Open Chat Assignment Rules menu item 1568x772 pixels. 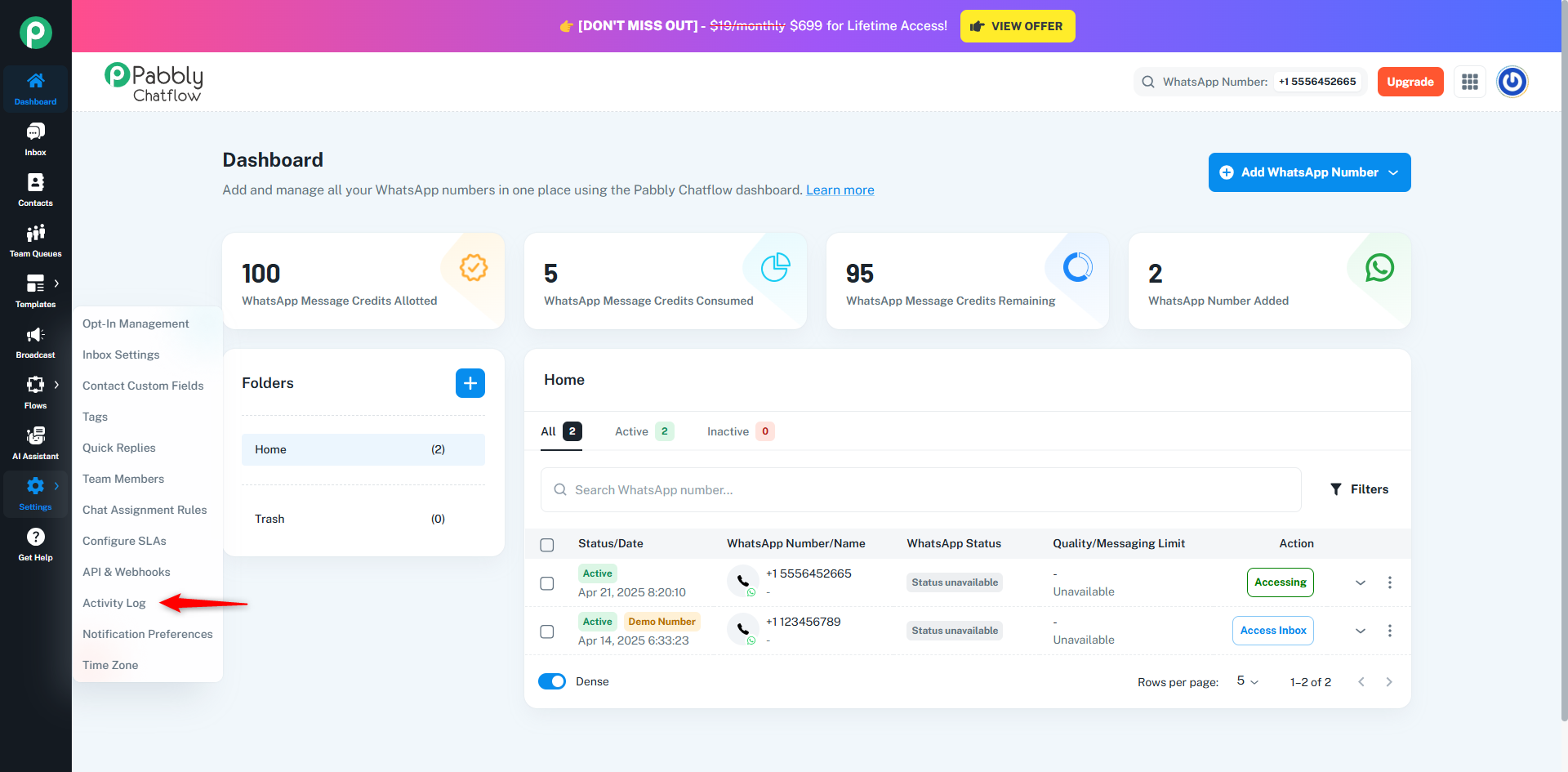pyautogui.click(x=145, y=510)
